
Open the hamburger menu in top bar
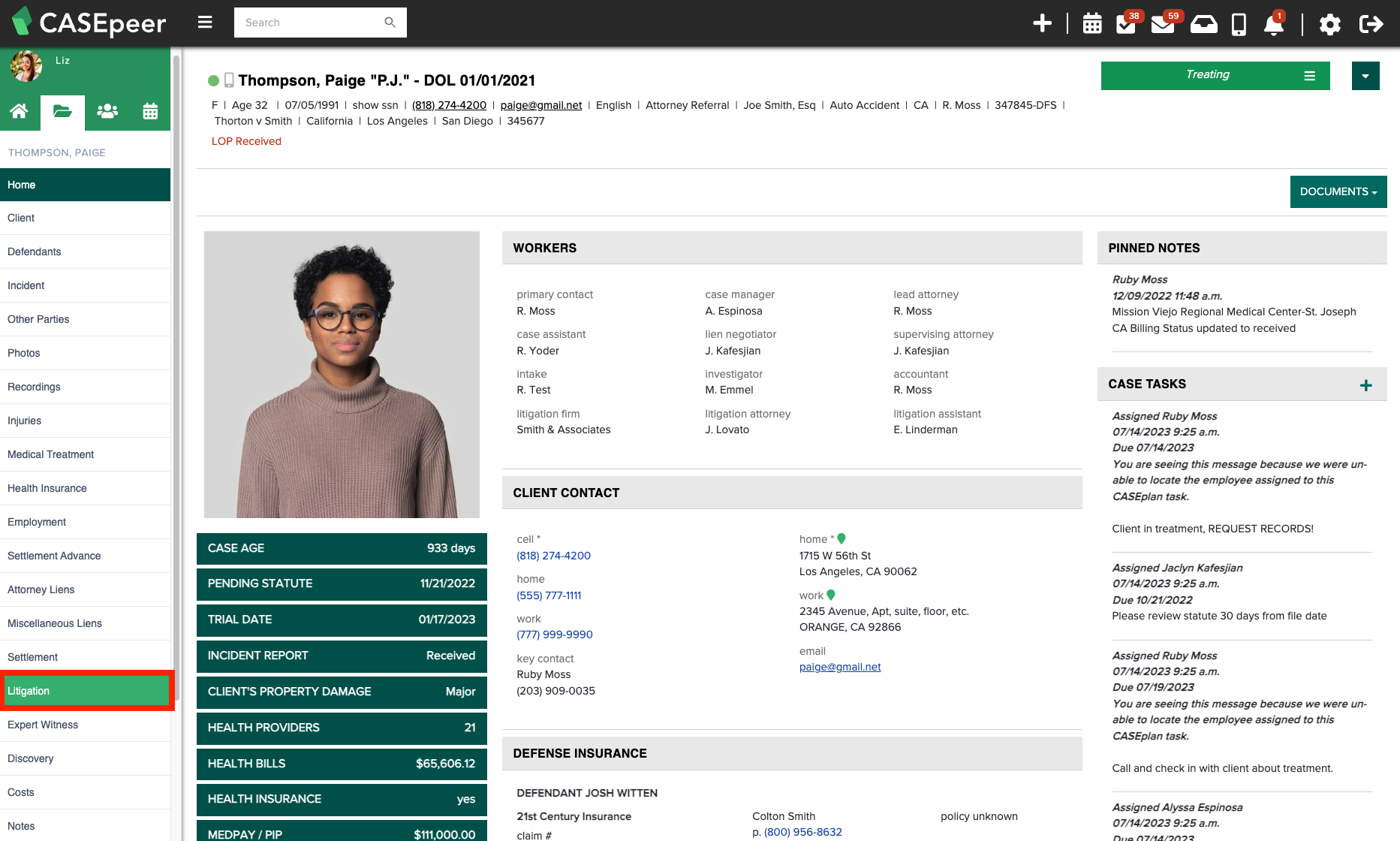[205, 23]
